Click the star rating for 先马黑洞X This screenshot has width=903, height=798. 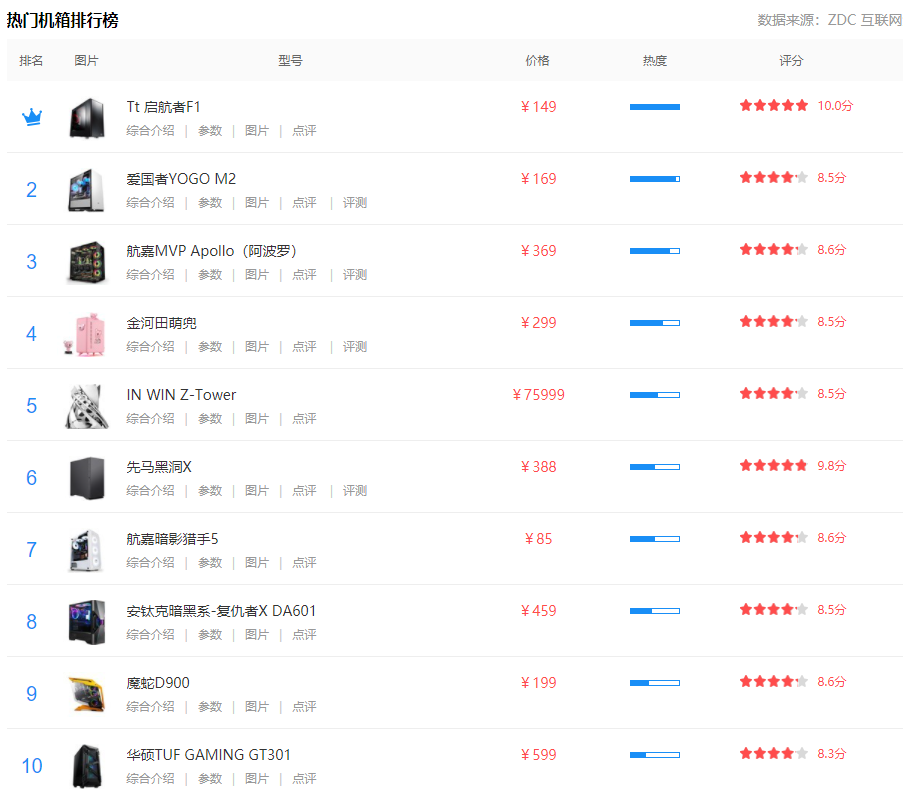(x=773, y=465)
